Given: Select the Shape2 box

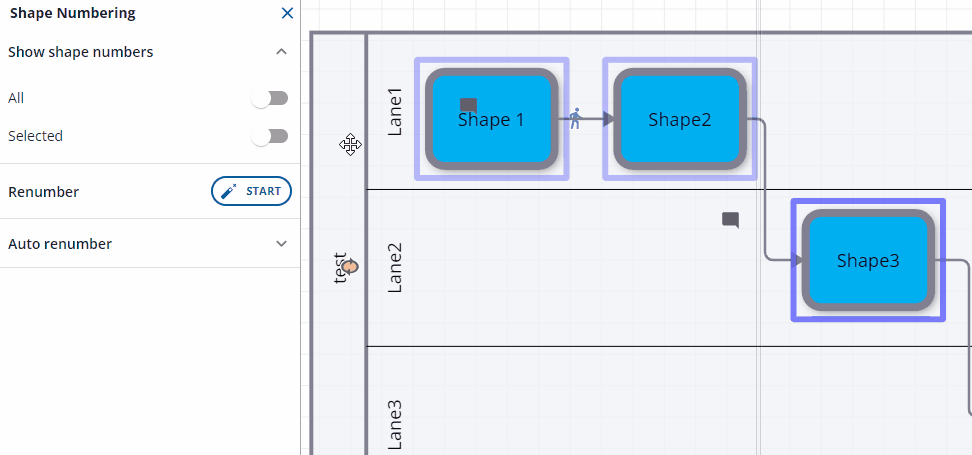Looking at the screenshot, I should click(x=680, y=119).
